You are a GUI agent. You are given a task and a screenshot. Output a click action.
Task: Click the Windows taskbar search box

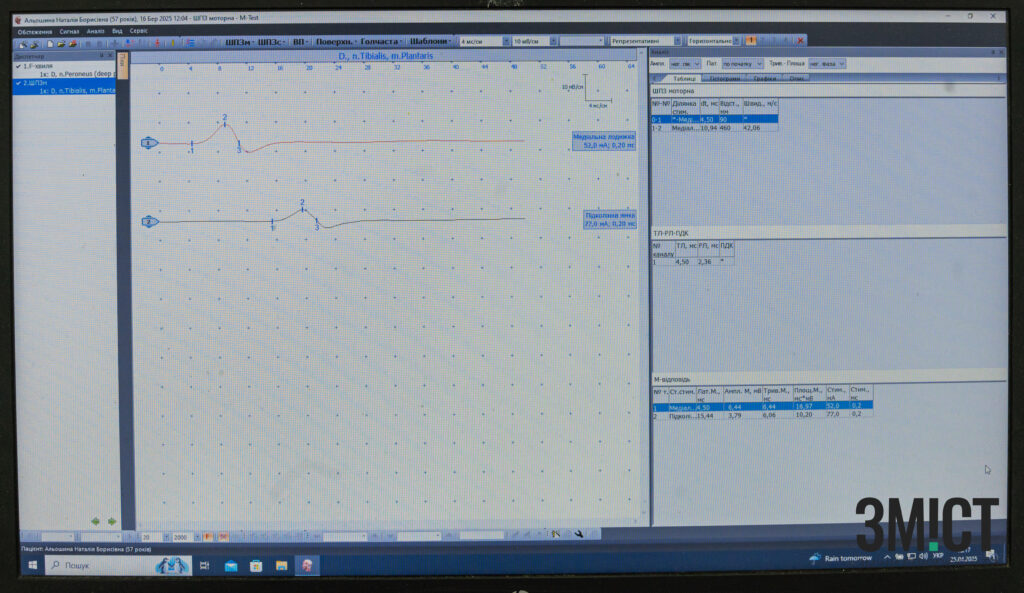[x=100, y=565]
